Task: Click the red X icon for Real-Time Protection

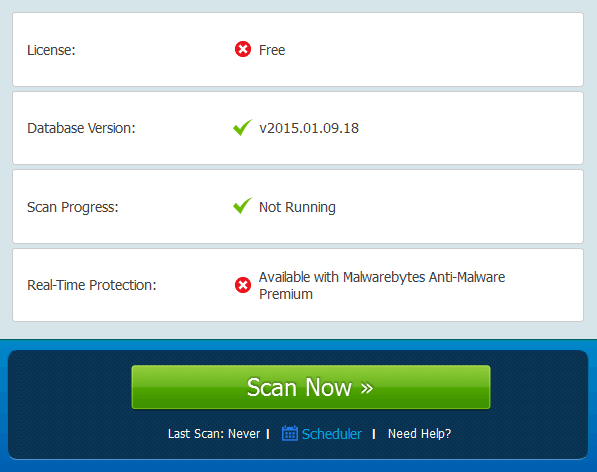Action: (243, 285)
